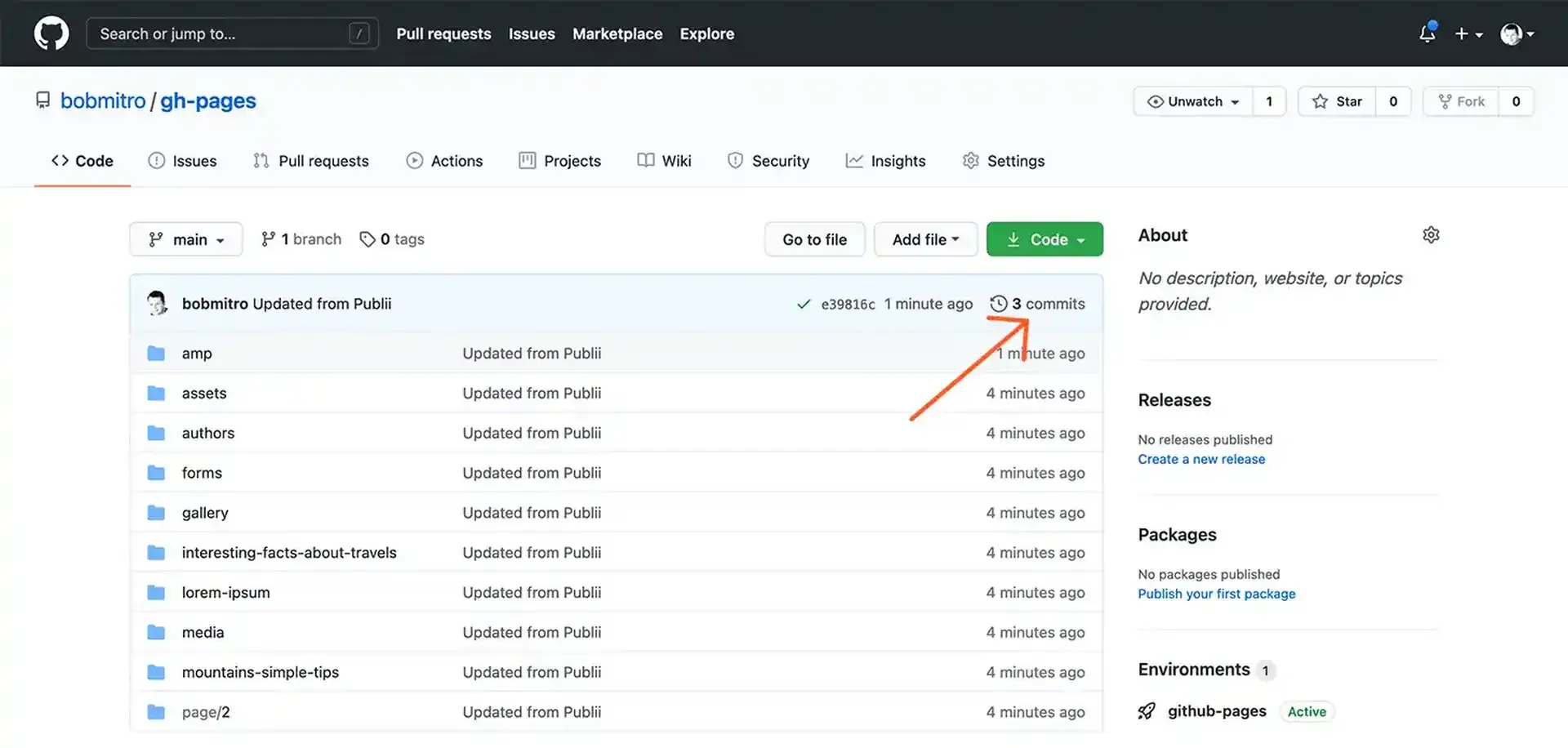Open the Add file dropdown
This screenshot has height=748, width=1568.
[925, 238]
